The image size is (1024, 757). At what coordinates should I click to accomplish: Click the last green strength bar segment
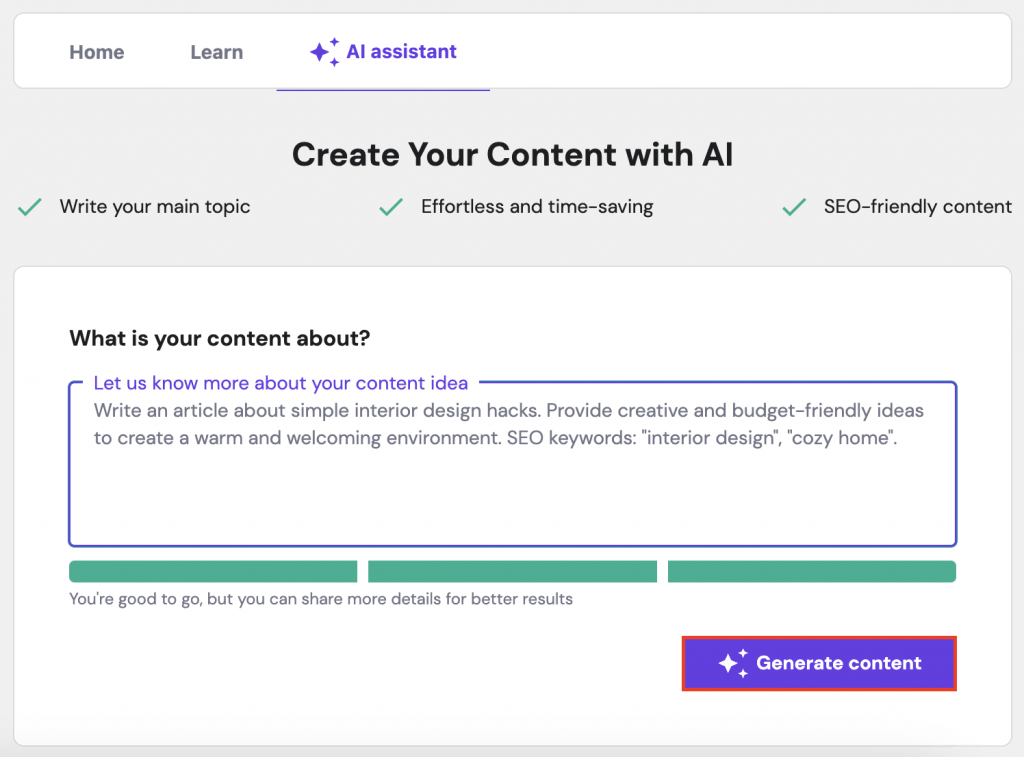pos(811,571)
